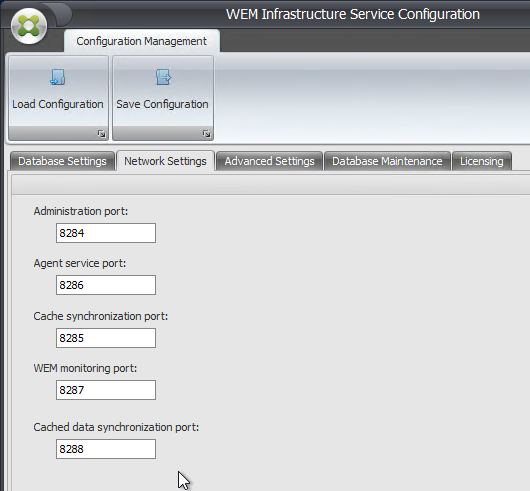Screen dimensions: 530x491
Task: Switch to the Licensing tab
Action: click(482, 161)
